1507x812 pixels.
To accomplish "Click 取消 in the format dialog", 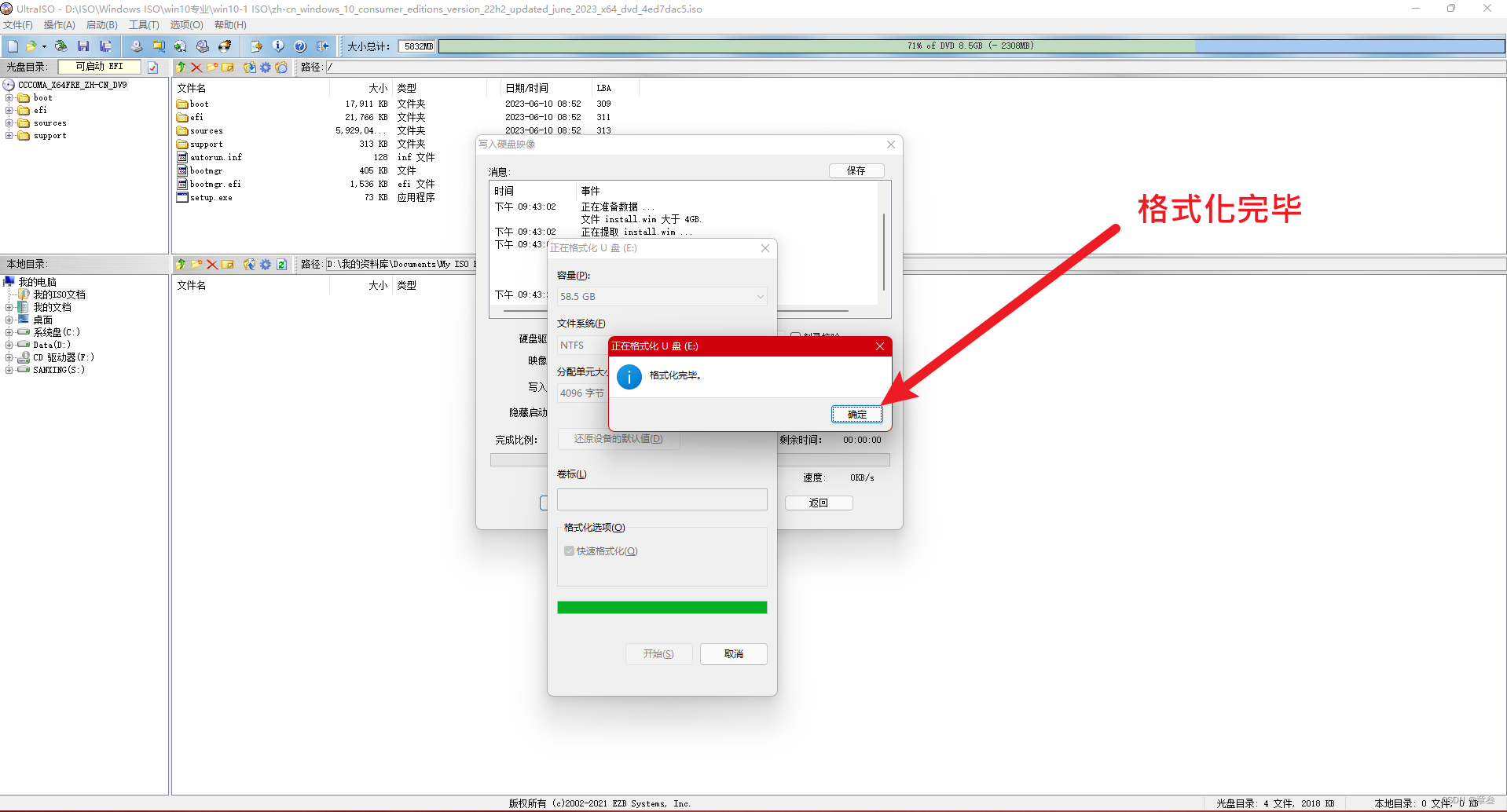I will [734, 654].
